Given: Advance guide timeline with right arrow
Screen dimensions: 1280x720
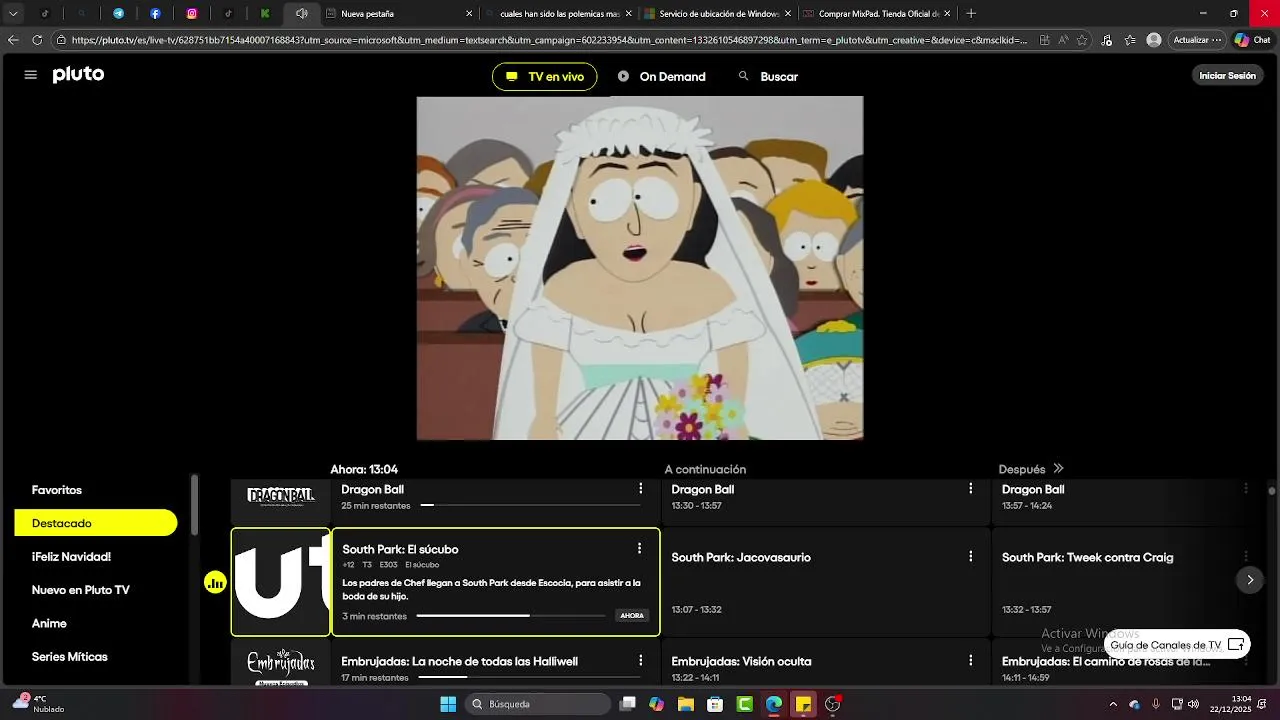Looking at the screenshot, I should [1250, 580].
